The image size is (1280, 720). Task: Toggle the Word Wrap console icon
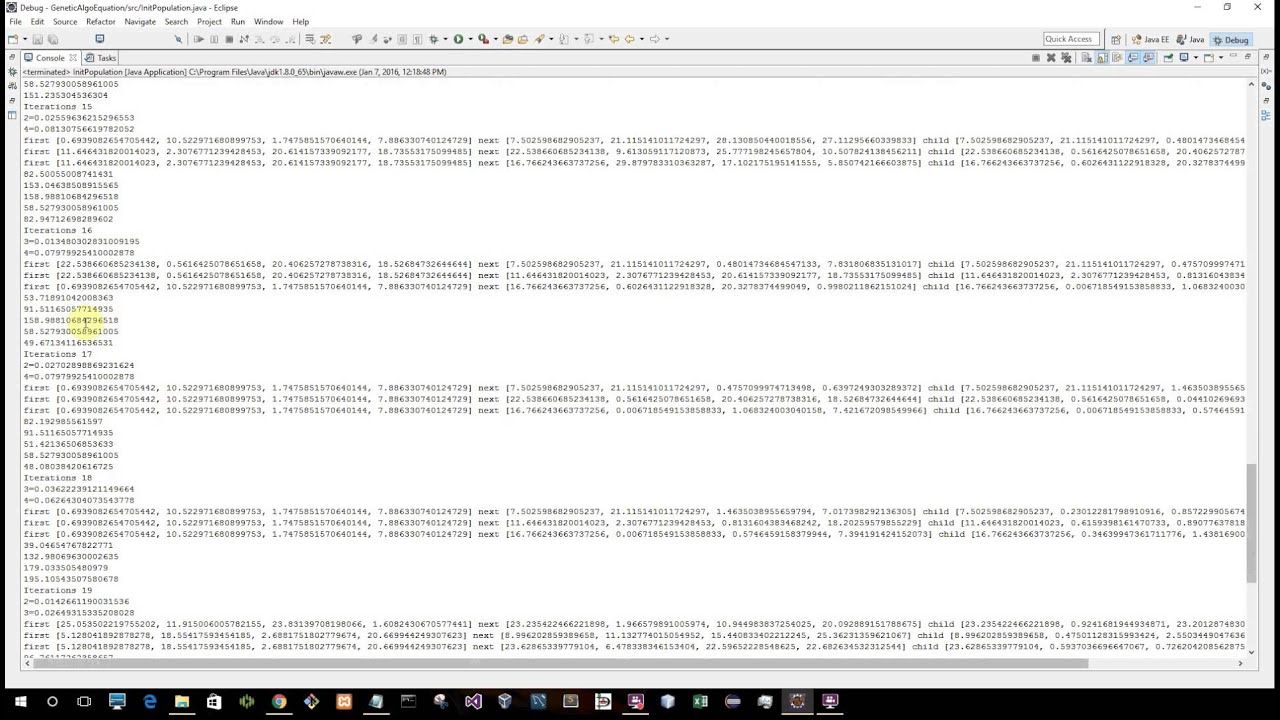pyautogui.click(x=1117, y=58)
